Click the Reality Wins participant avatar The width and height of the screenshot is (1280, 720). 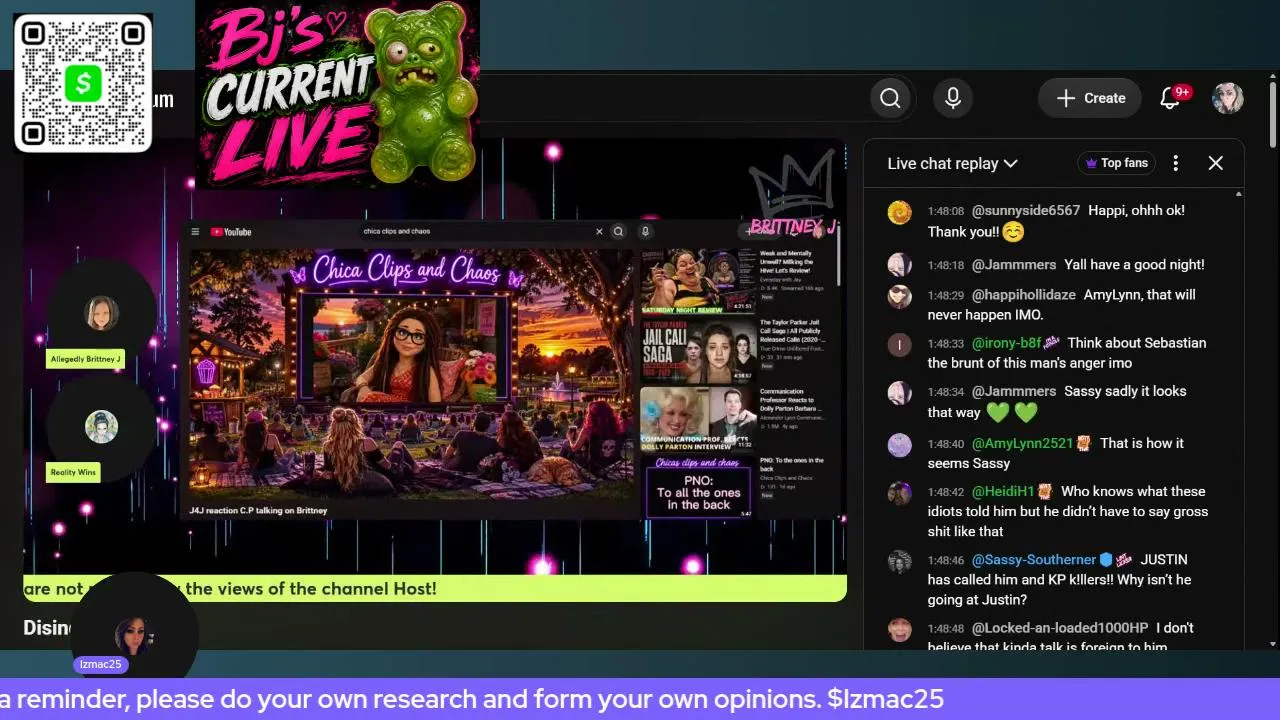coord(102,427)
